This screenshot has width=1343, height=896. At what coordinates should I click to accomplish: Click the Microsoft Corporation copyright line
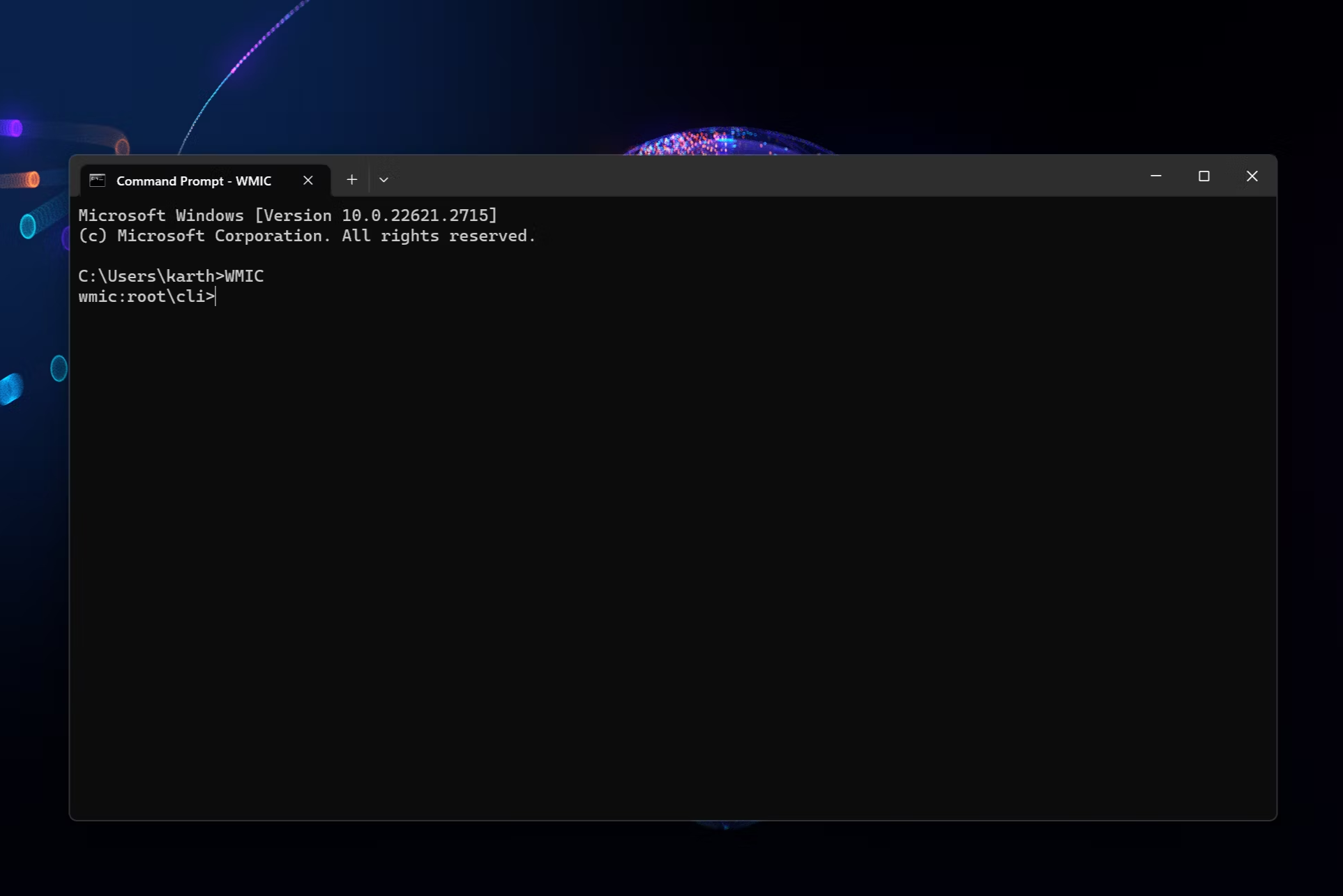pyautogui.click(x=307, y=236)
